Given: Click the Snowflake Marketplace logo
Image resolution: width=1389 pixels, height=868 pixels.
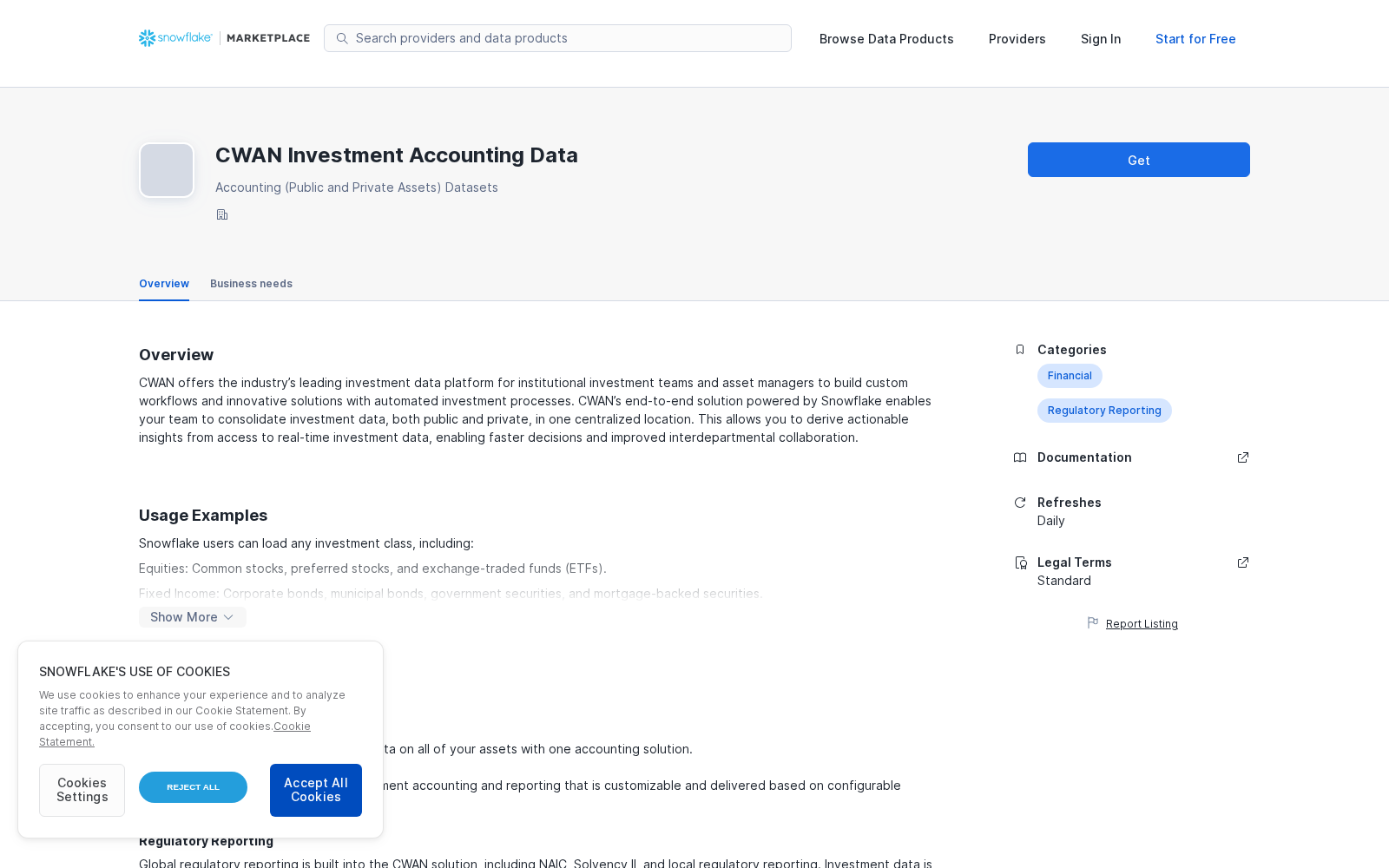Looking at the screenshot, I should 224,38.
